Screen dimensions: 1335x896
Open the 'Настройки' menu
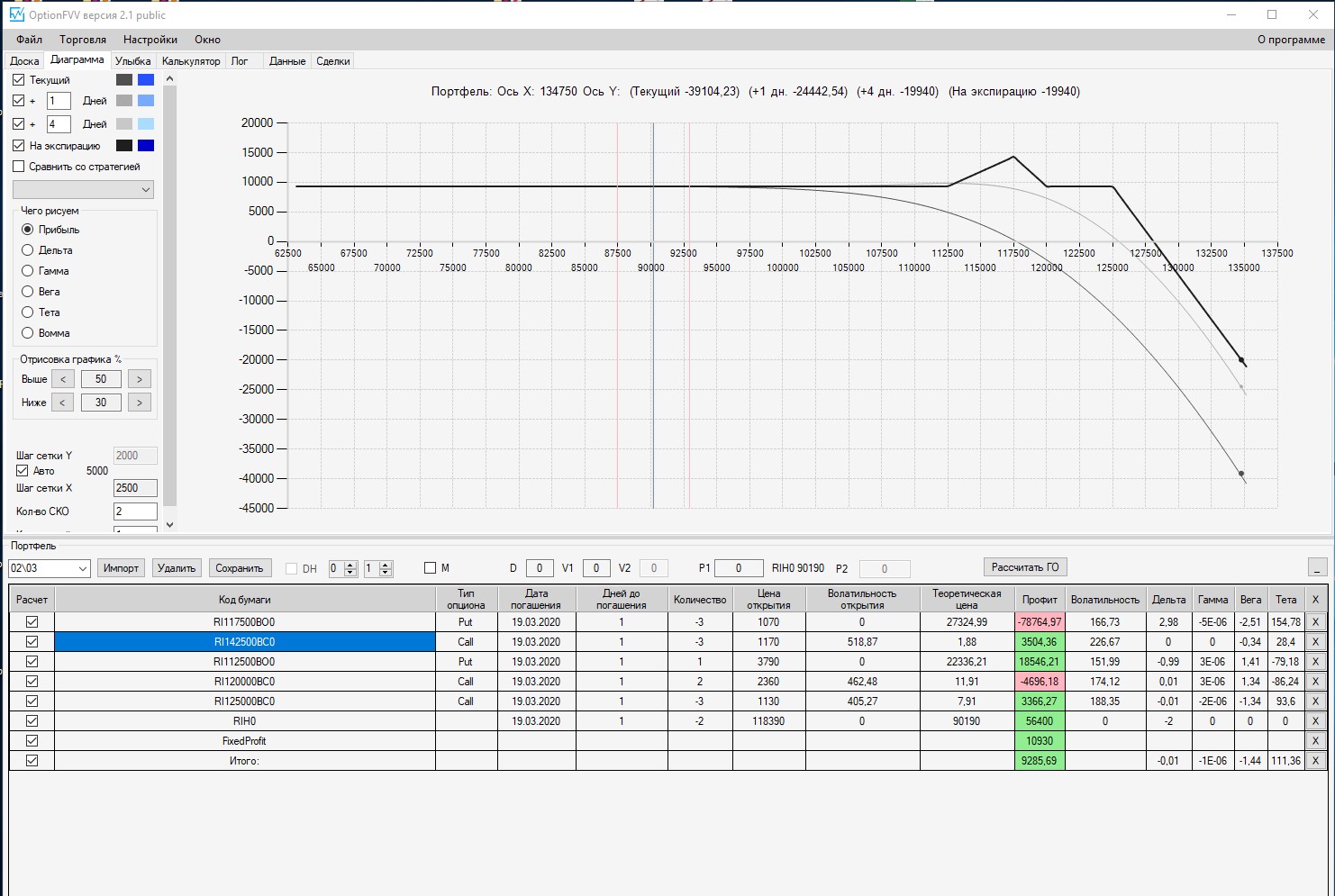pos(150,40)
